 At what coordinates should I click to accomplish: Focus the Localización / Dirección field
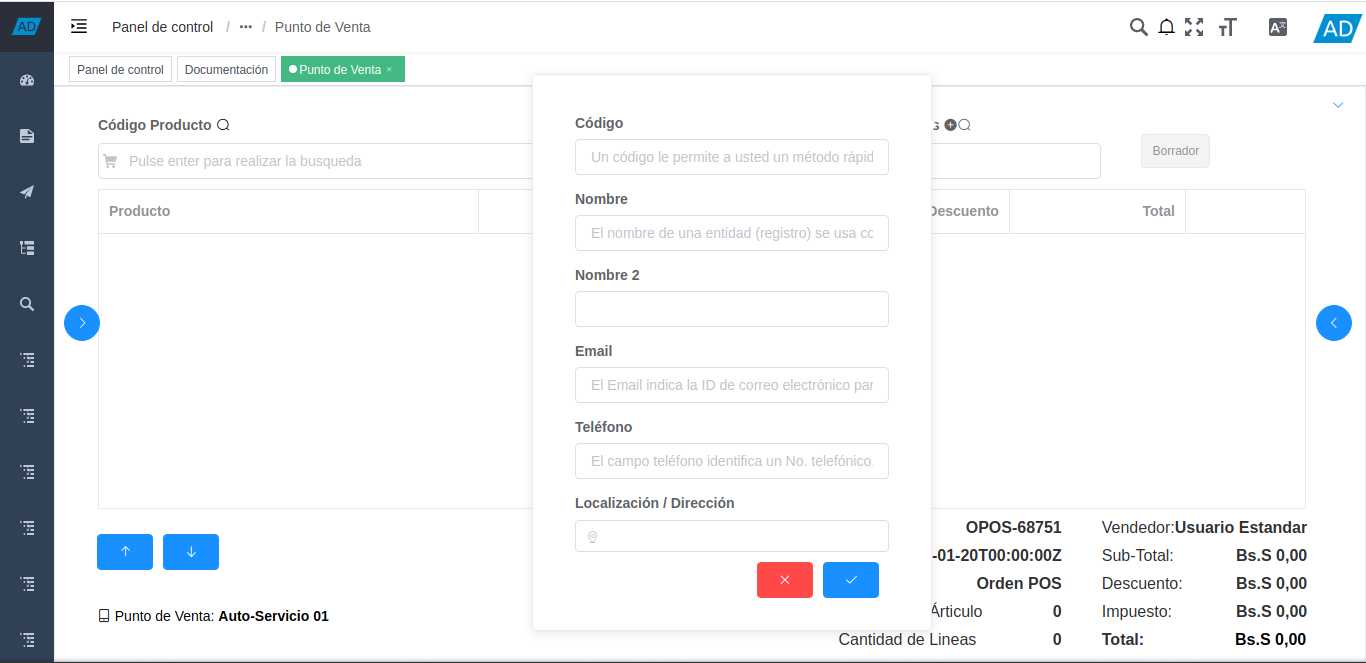(732, 536)
